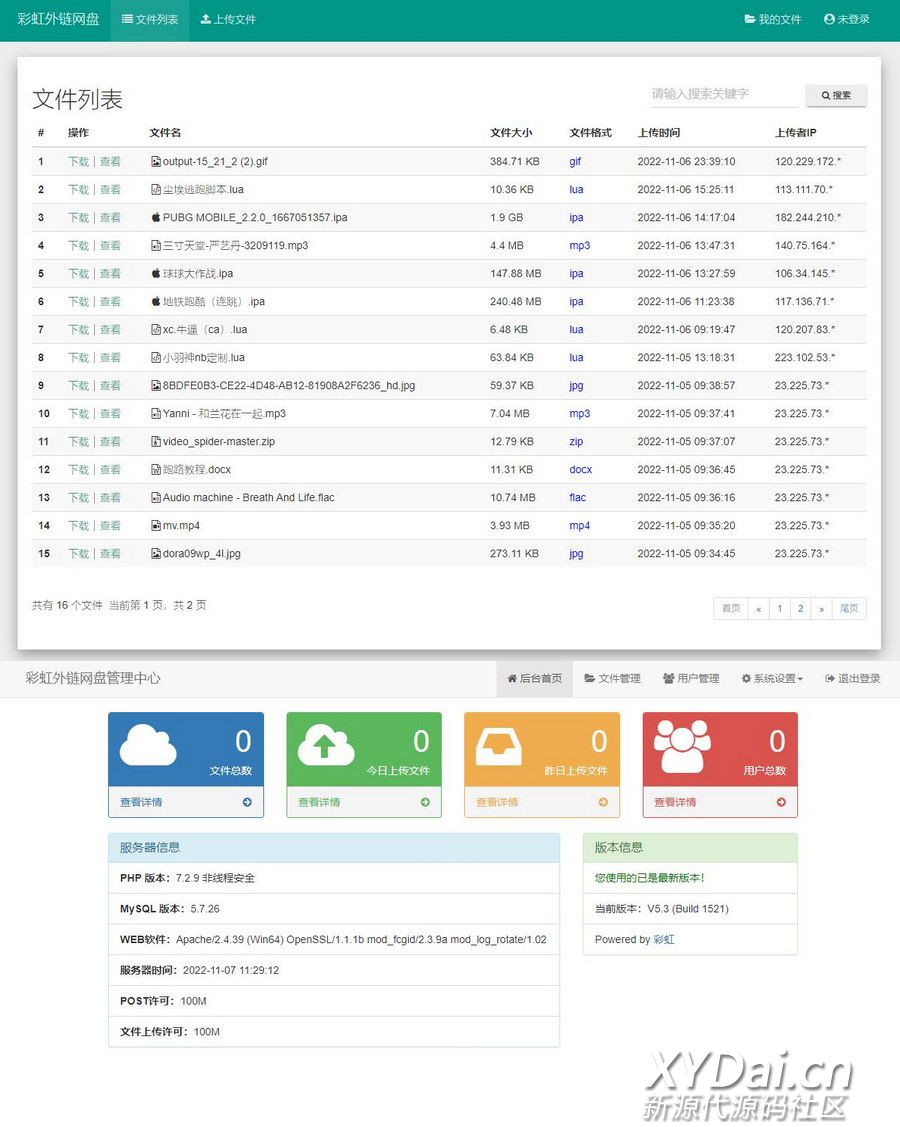Go to page 2 of file list
The width and height of the screenshot is (900, 1127).
(x=800, y=609)
